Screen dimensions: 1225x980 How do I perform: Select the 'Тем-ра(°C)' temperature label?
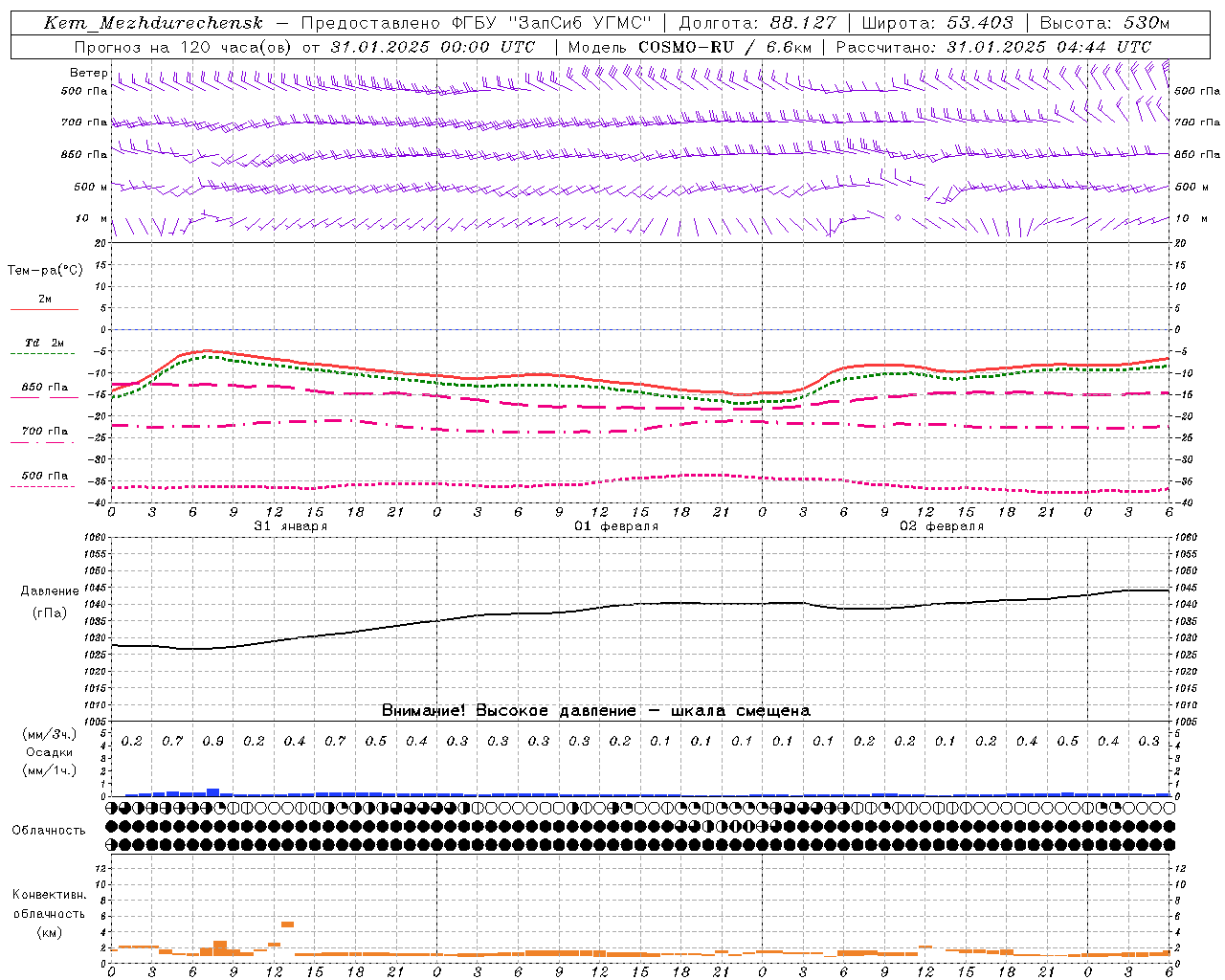coord(45,271)
